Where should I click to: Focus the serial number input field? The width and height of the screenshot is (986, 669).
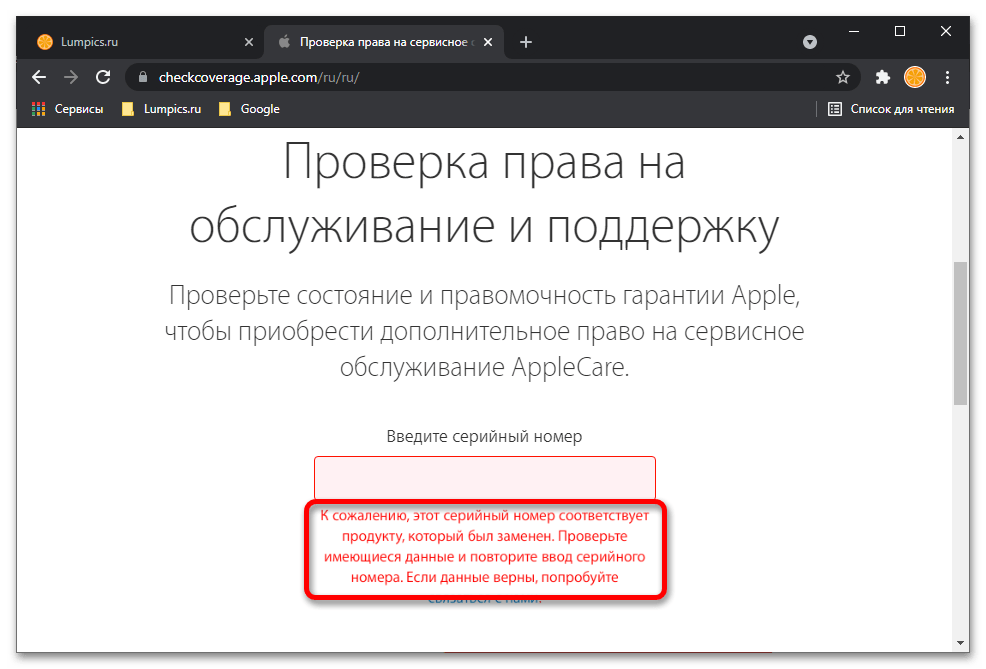(484, 477)
